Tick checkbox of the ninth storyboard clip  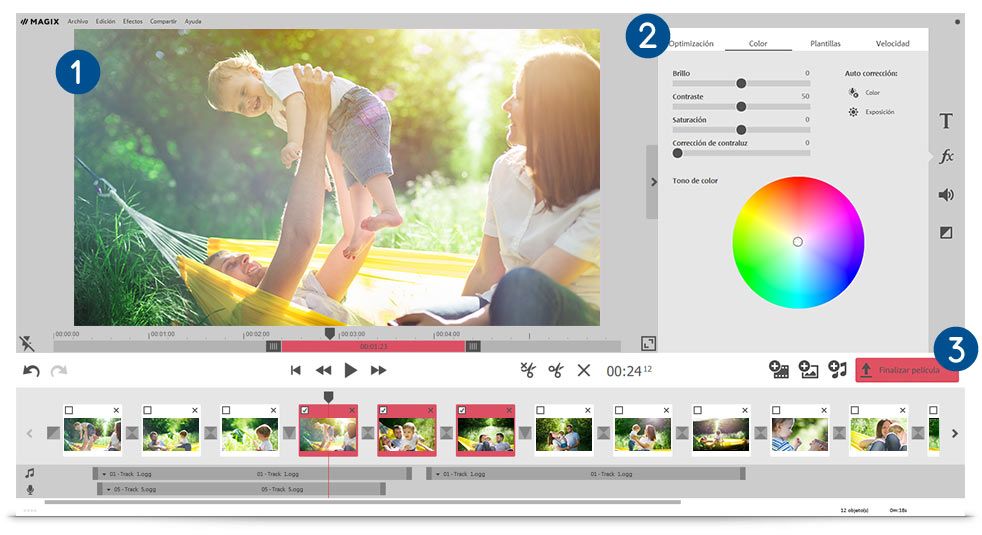698,410
